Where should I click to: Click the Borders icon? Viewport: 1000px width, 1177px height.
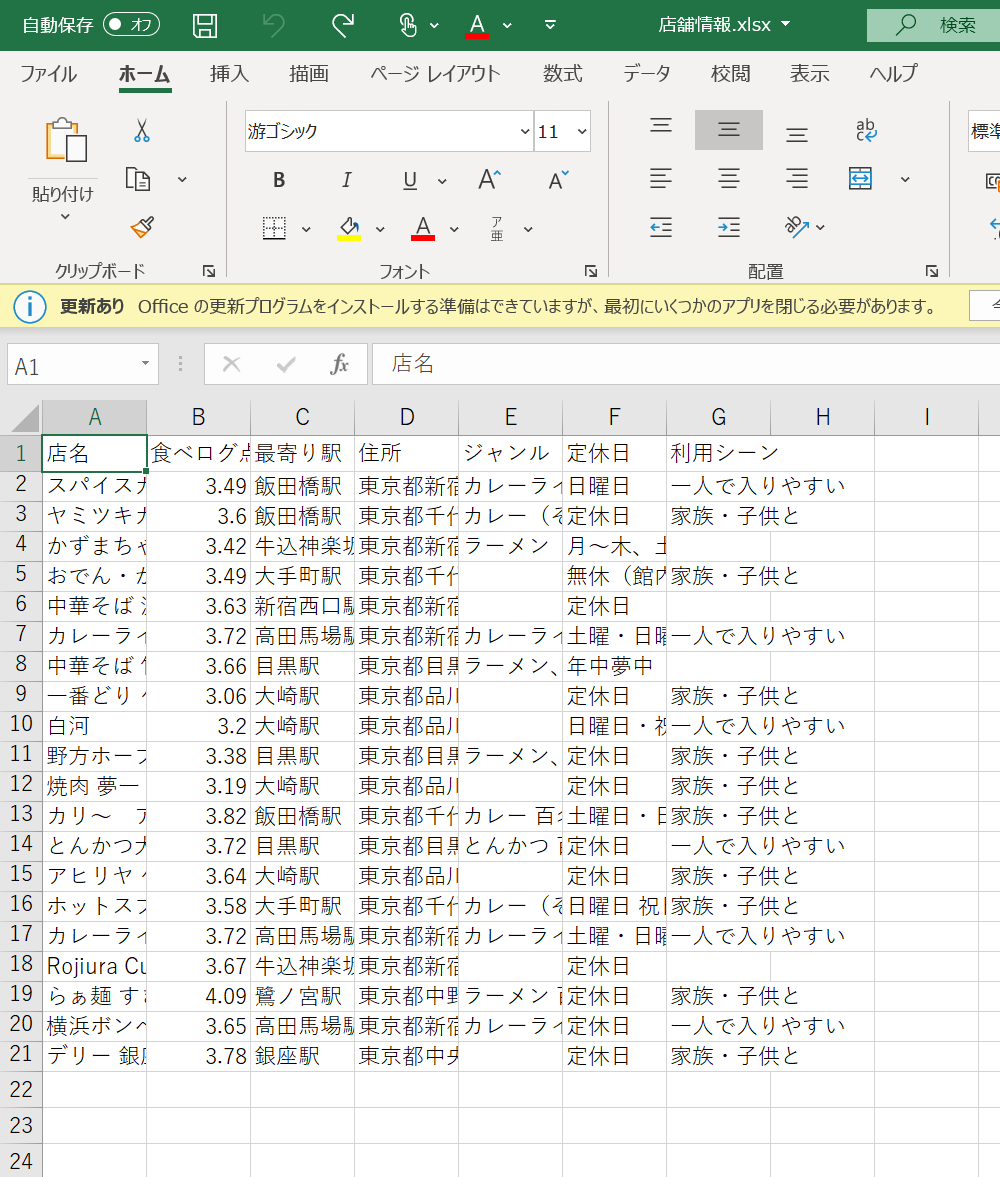pyautogui.click(x=274, y=227)
